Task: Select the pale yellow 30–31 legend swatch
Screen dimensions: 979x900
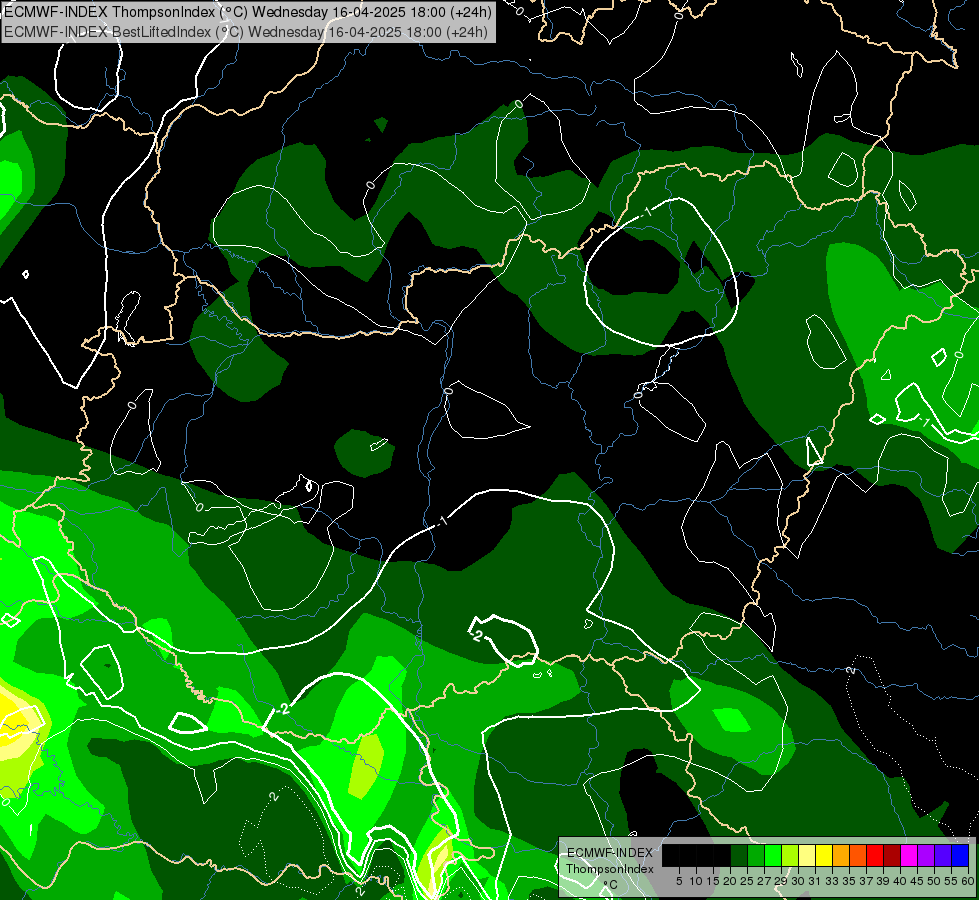Action: pyautogui.click(x=807, y=855)
